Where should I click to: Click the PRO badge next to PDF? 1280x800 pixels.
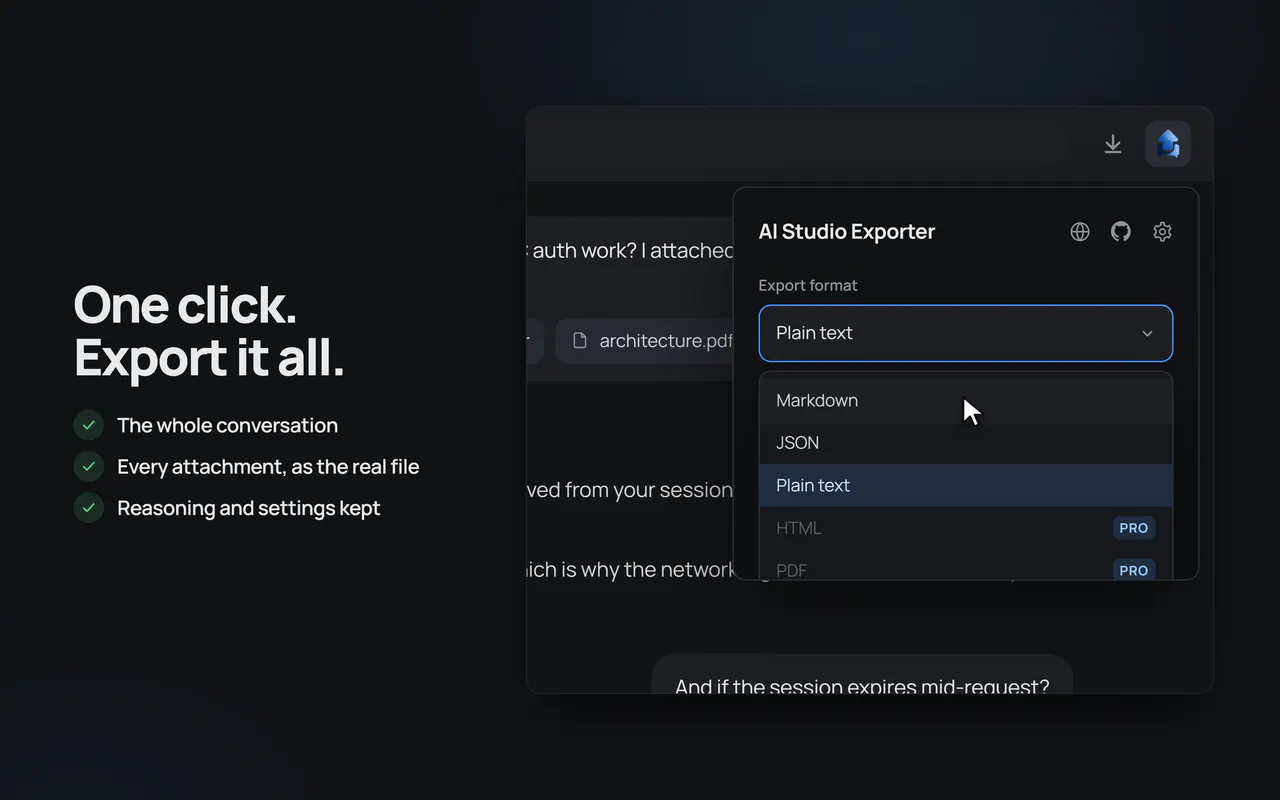click(1134, 569)
